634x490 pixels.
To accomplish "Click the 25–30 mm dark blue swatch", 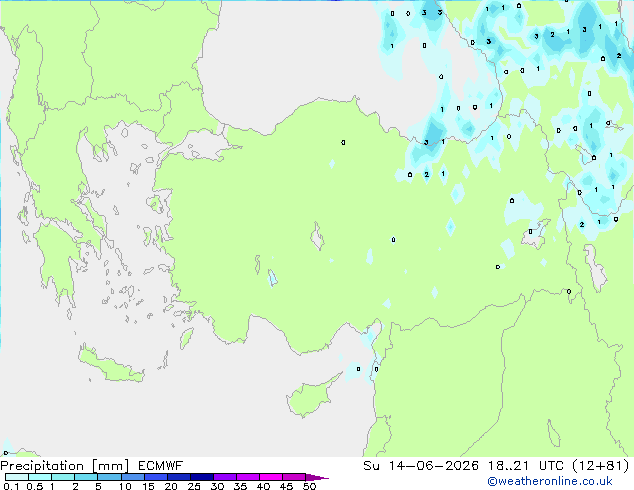I will click(x=201, y=477).
